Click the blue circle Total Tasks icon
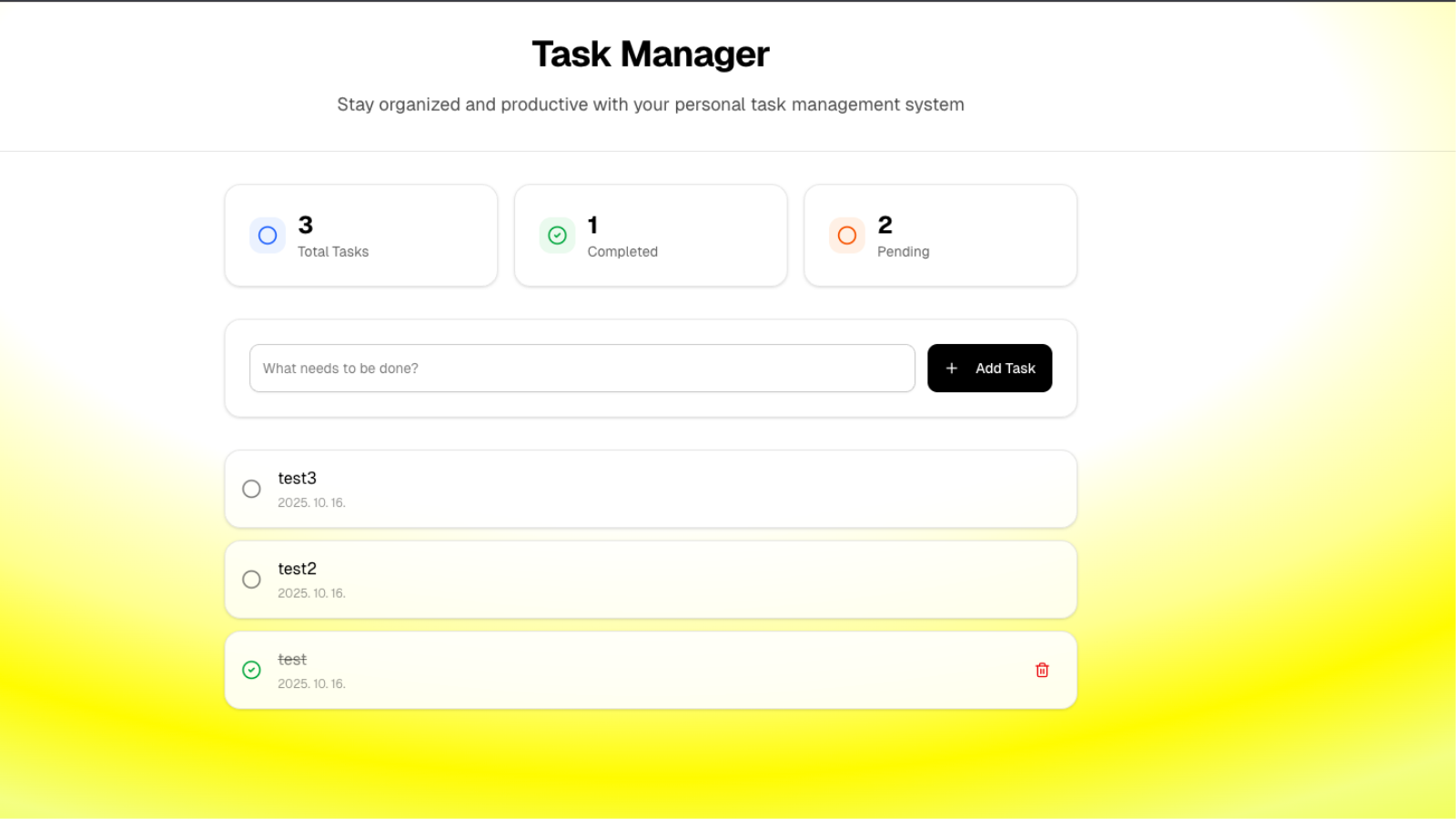This screenshot has height=819, width=1456. pyautogui.click(x=268, y=236)
